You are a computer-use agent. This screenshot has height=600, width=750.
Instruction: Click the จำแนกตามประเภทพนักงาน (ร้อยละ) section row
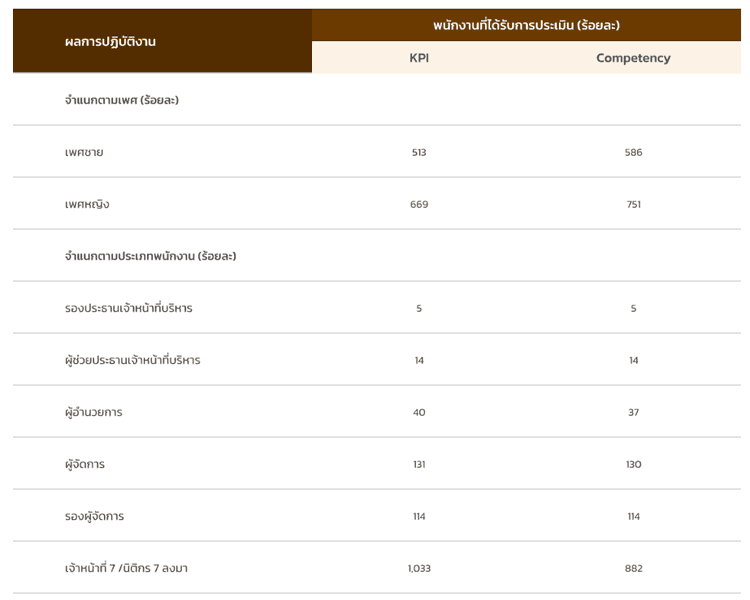click(x=377, y=256)
